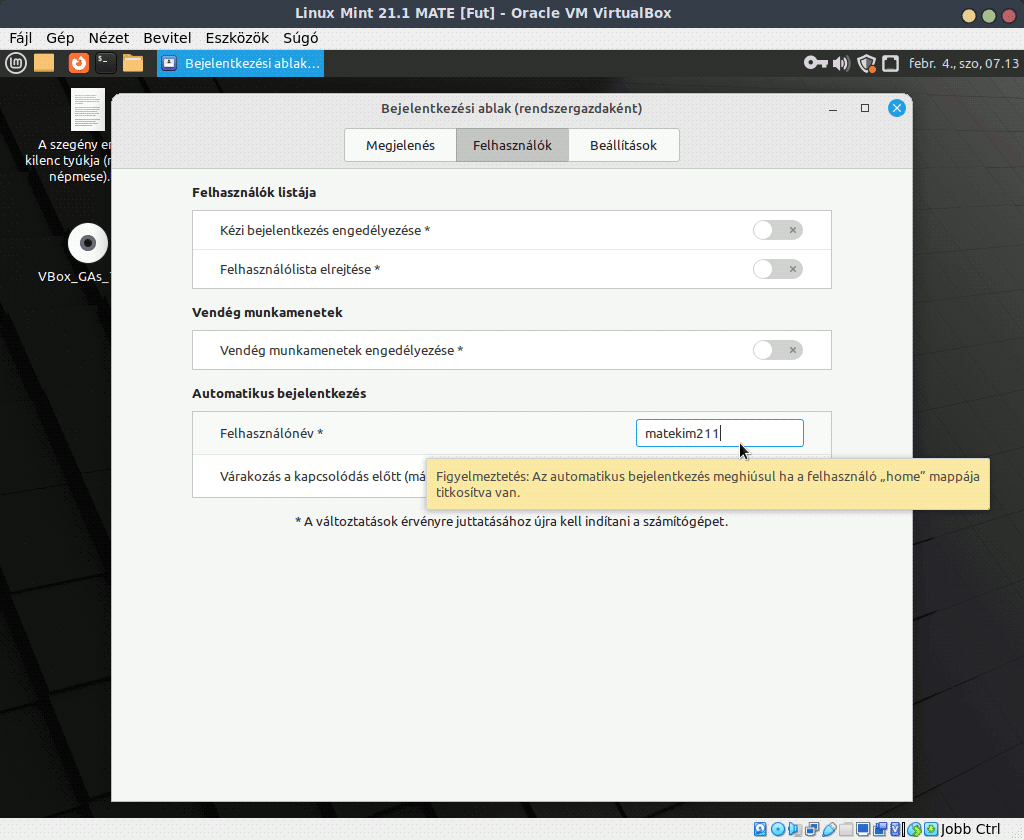Switch to the Beállítások tab

[624, 145]
